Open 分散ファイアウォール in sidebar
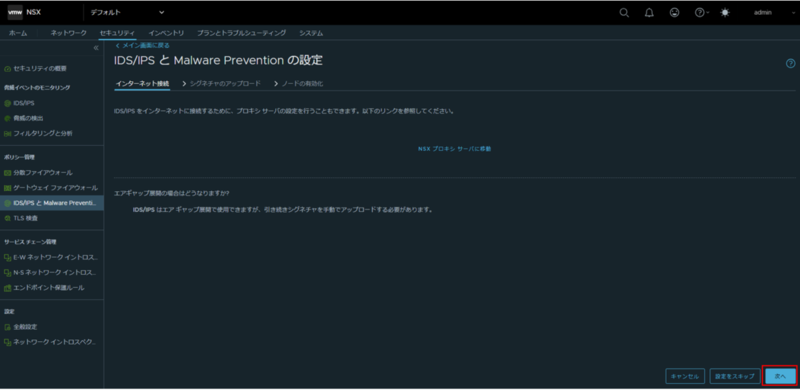The width and height of the screenshot is (800, 390). (x=43, y=173)
